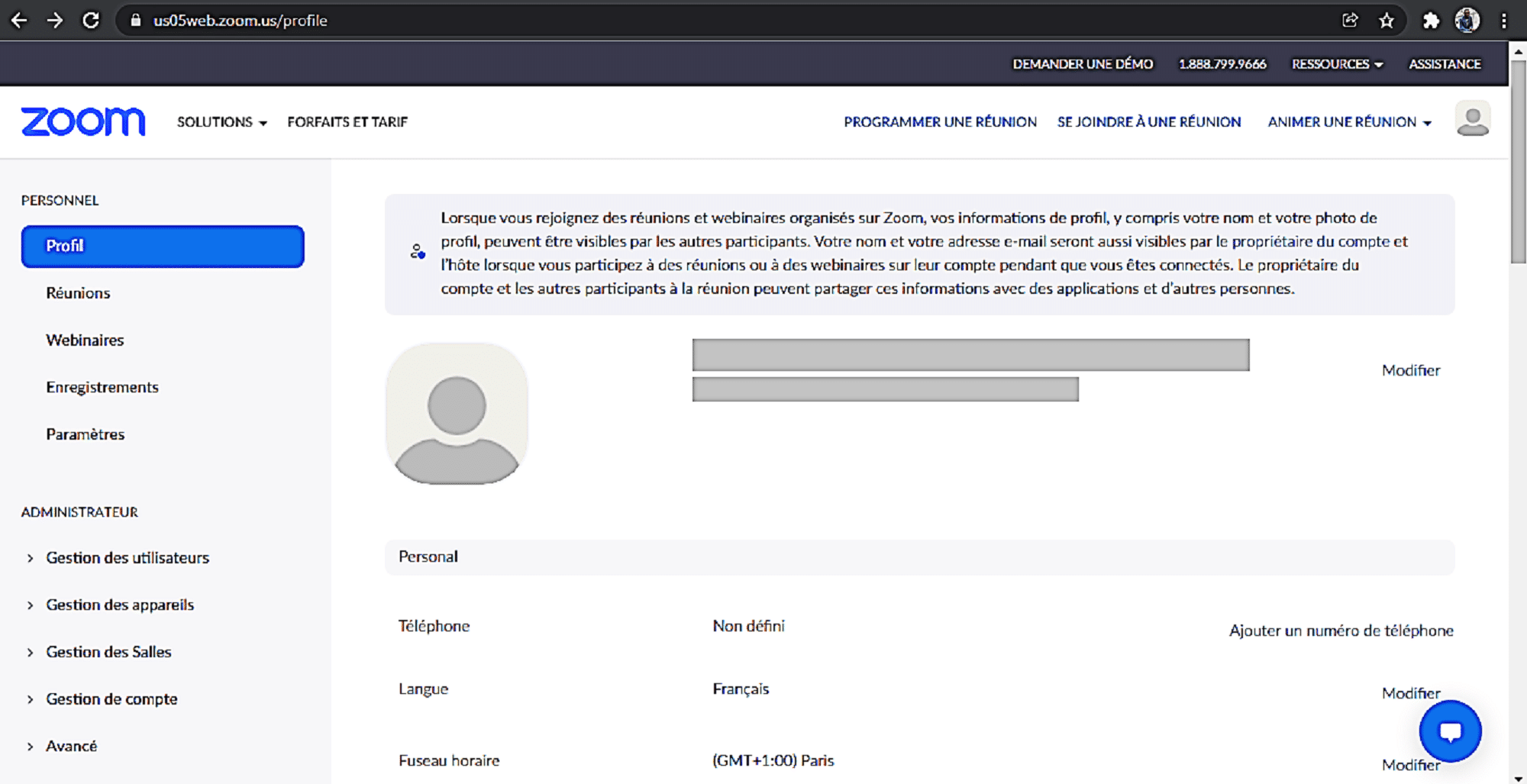Viewport: 1527px width, 784px height.
Task: Open Paramètres in the sidebar
Action: pos(85,434)
